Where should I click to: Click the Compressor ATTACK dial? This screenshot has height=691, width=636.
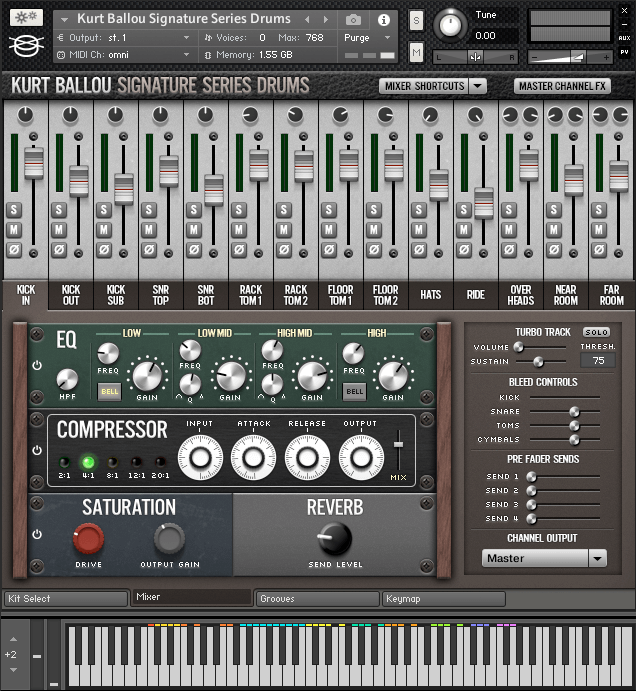pos(253,457)
